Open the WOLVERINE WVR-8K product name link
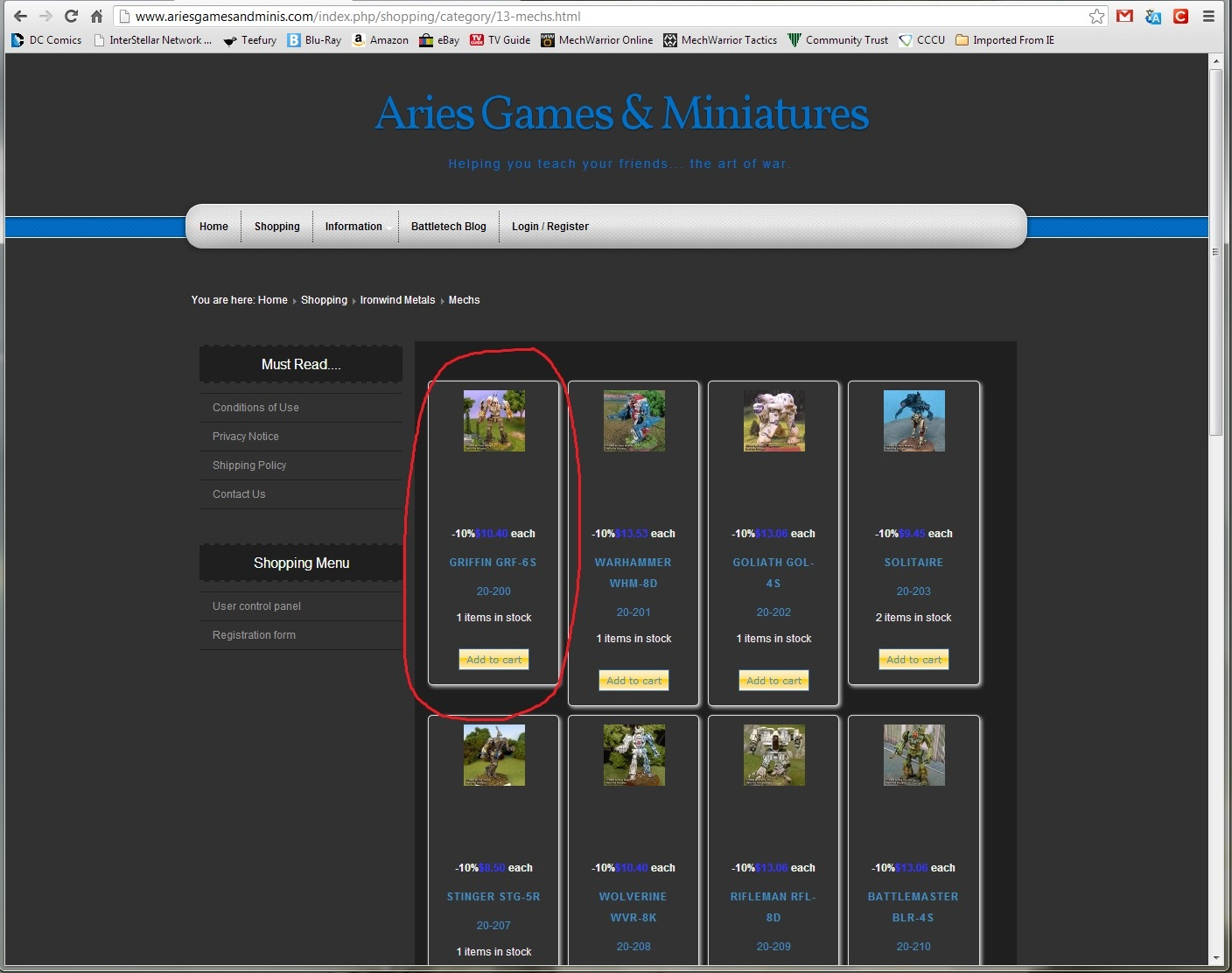 click(633, 907)
